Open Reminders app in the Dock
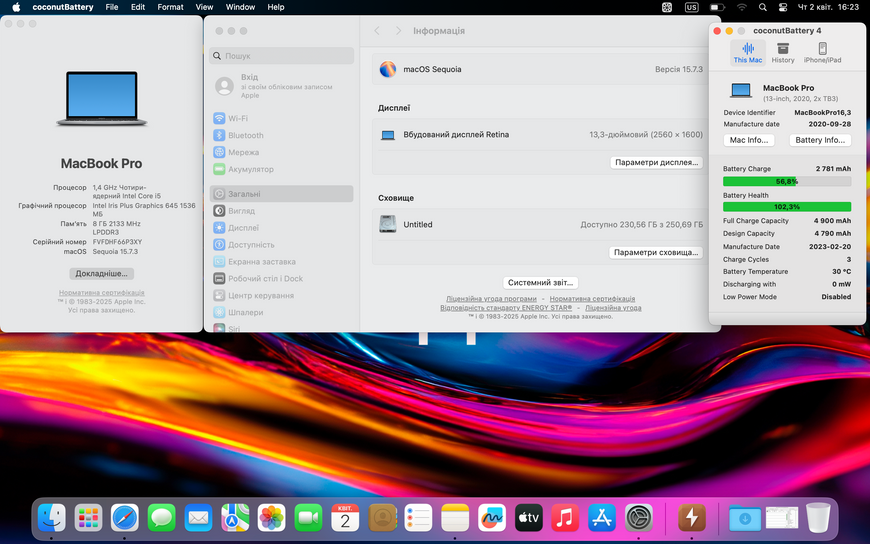870x544 pixels. pyautogui.click(x=418, y=518)
